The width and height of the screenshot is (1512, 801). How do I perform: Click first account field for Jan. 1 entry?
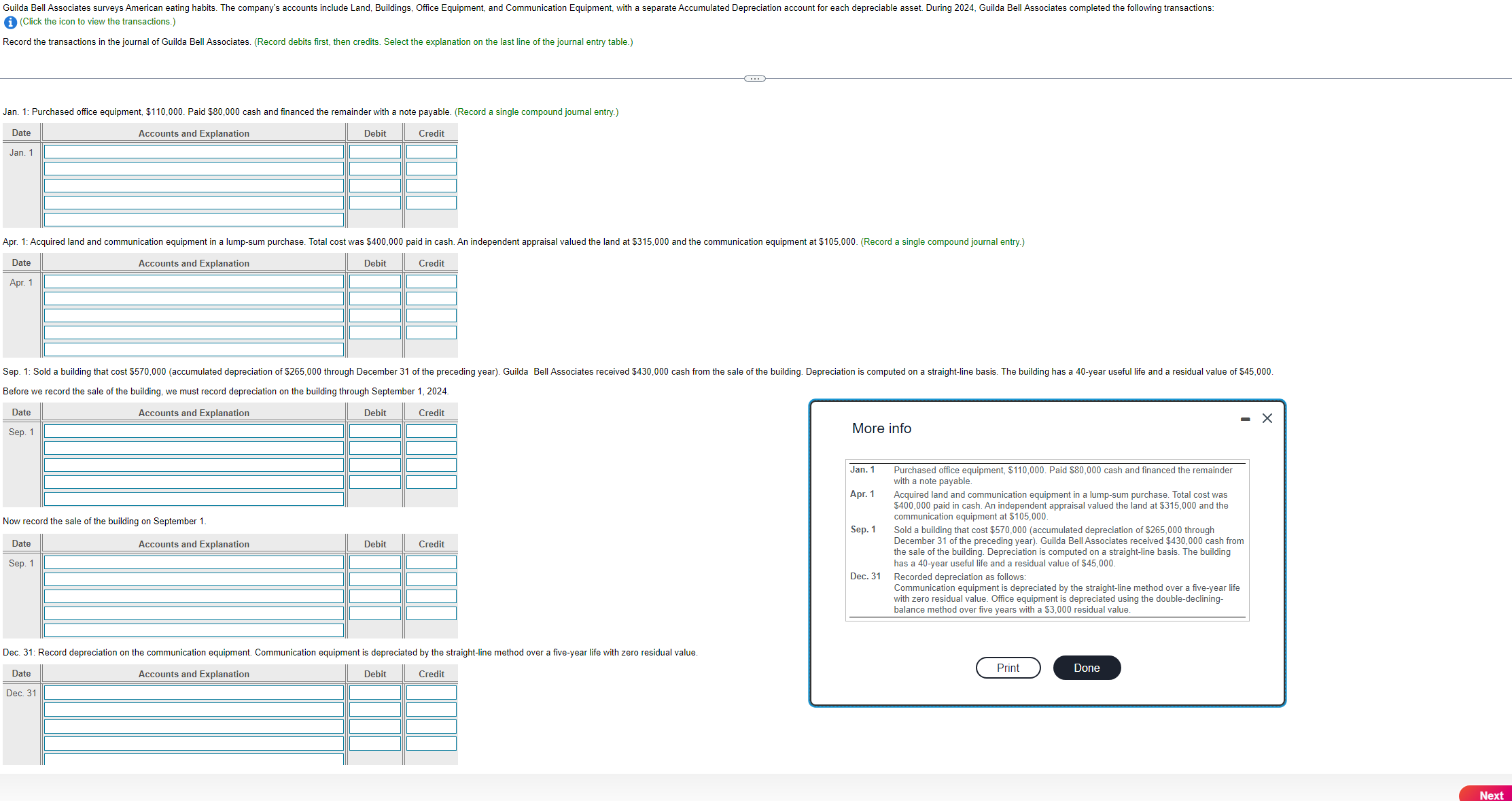[x=194, y=152]
